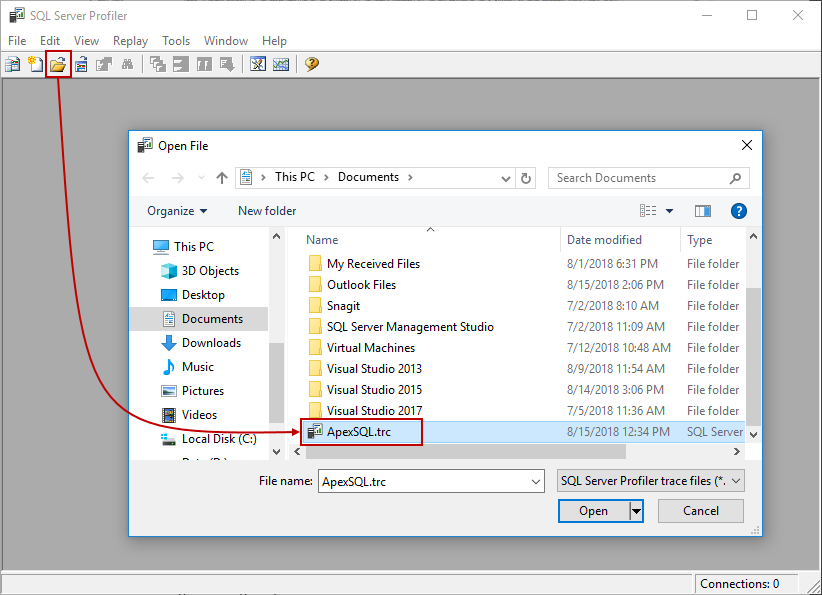822x595 pixels.
Task: Click the navigation pane scroll-down arrow
Action: point(277,451)
